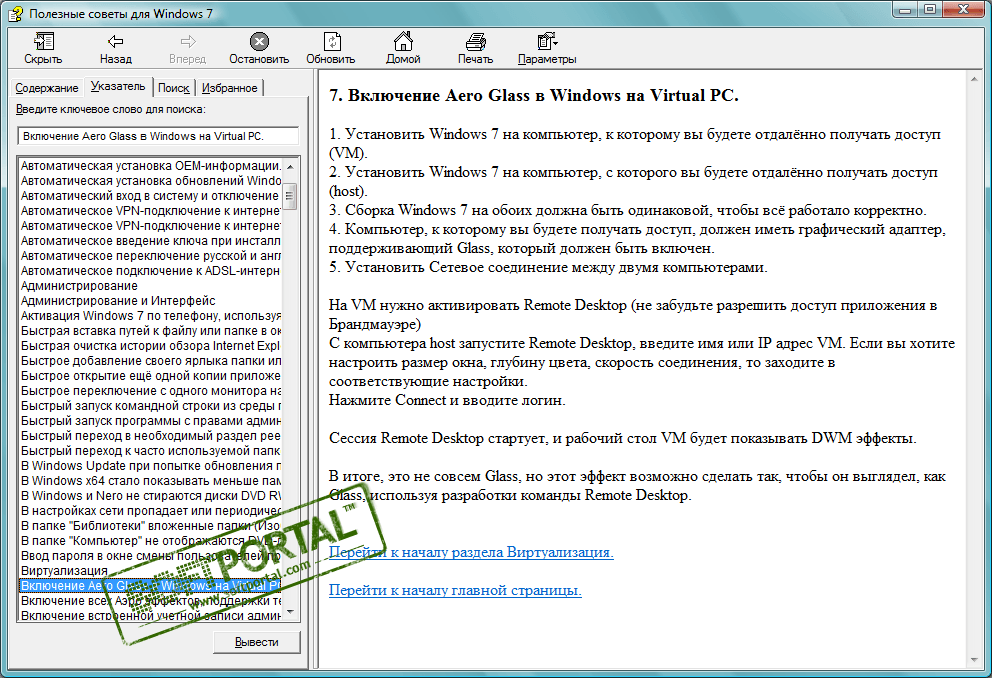Select 'В Windows Update при попытке обновления' entry
The height and width of the screenshot is (678, 992).
[x=151, y=466]
